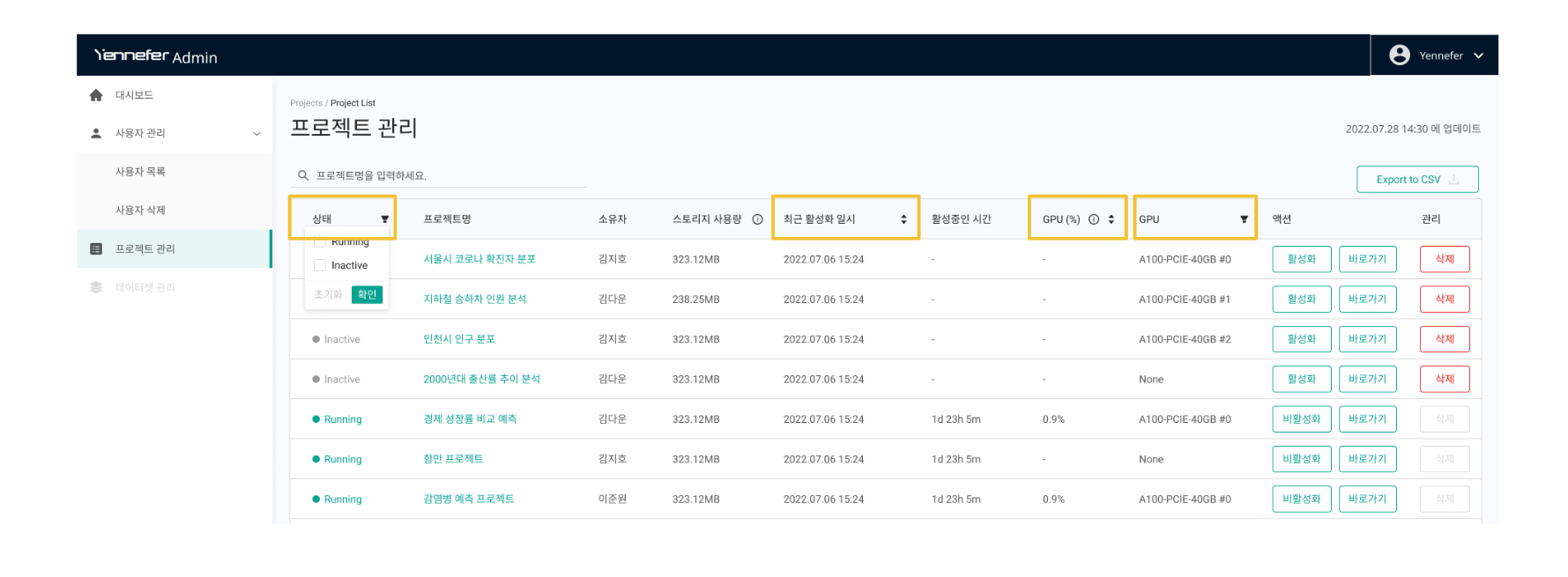Click the GPU (%) info icon
This screenshot has height=577, width=1568.
(1094, 219)
